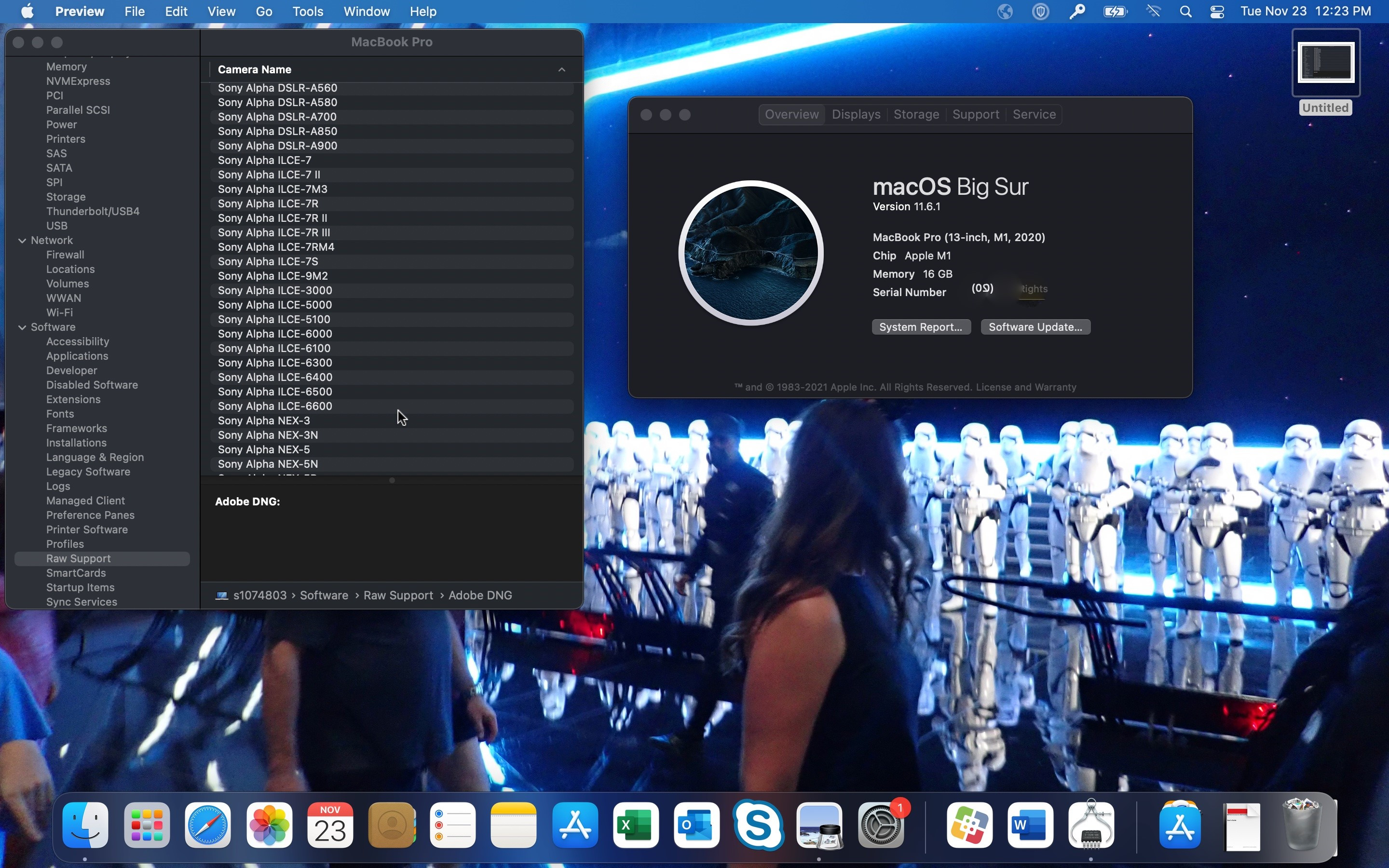The width and height of the screenshot is (1389, 868).
Task: Open System Preferences in the Dock
Action: click(881, 826)
